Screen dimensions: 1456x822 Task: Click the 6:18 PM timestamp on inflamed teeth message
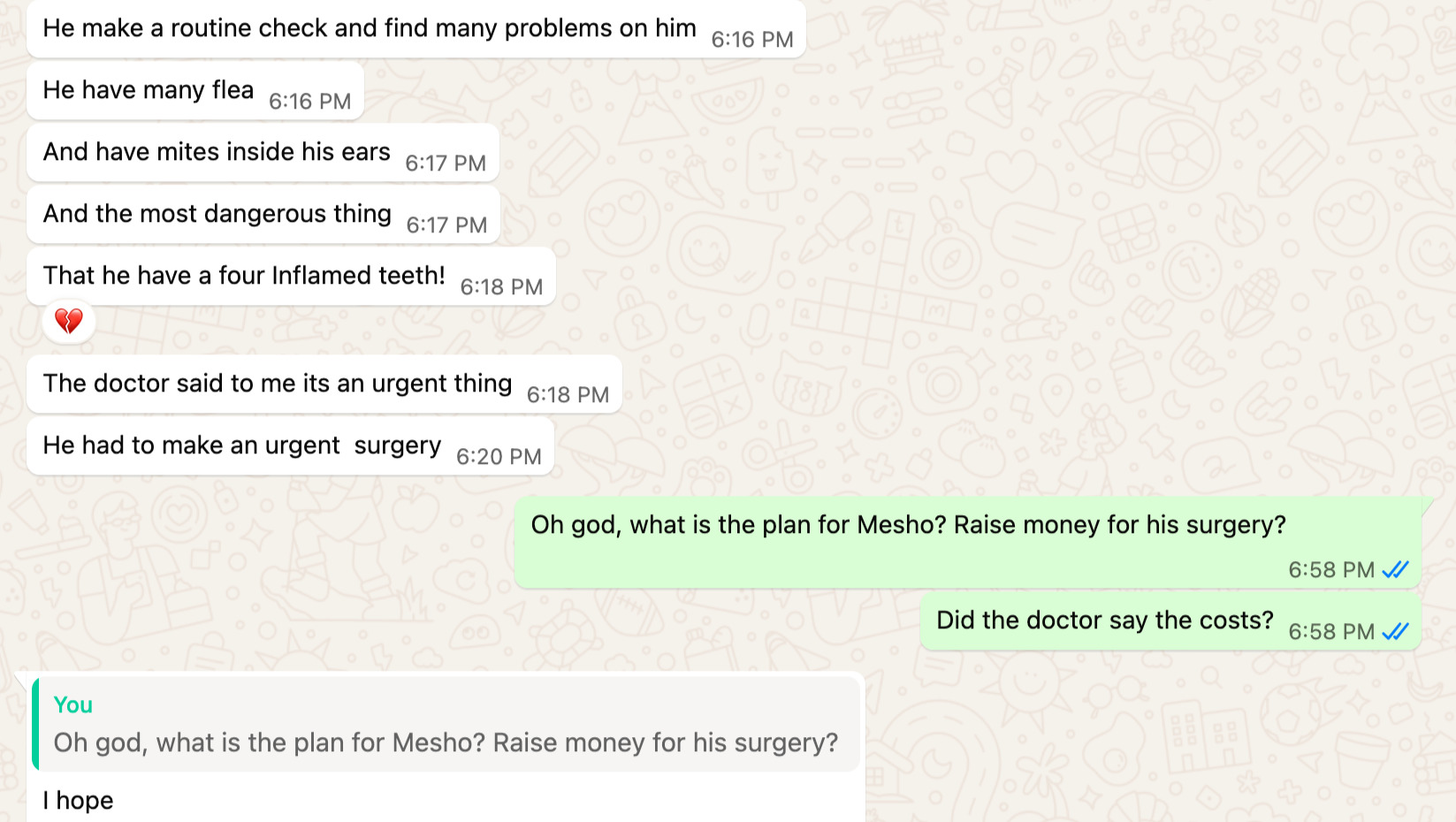501,287
